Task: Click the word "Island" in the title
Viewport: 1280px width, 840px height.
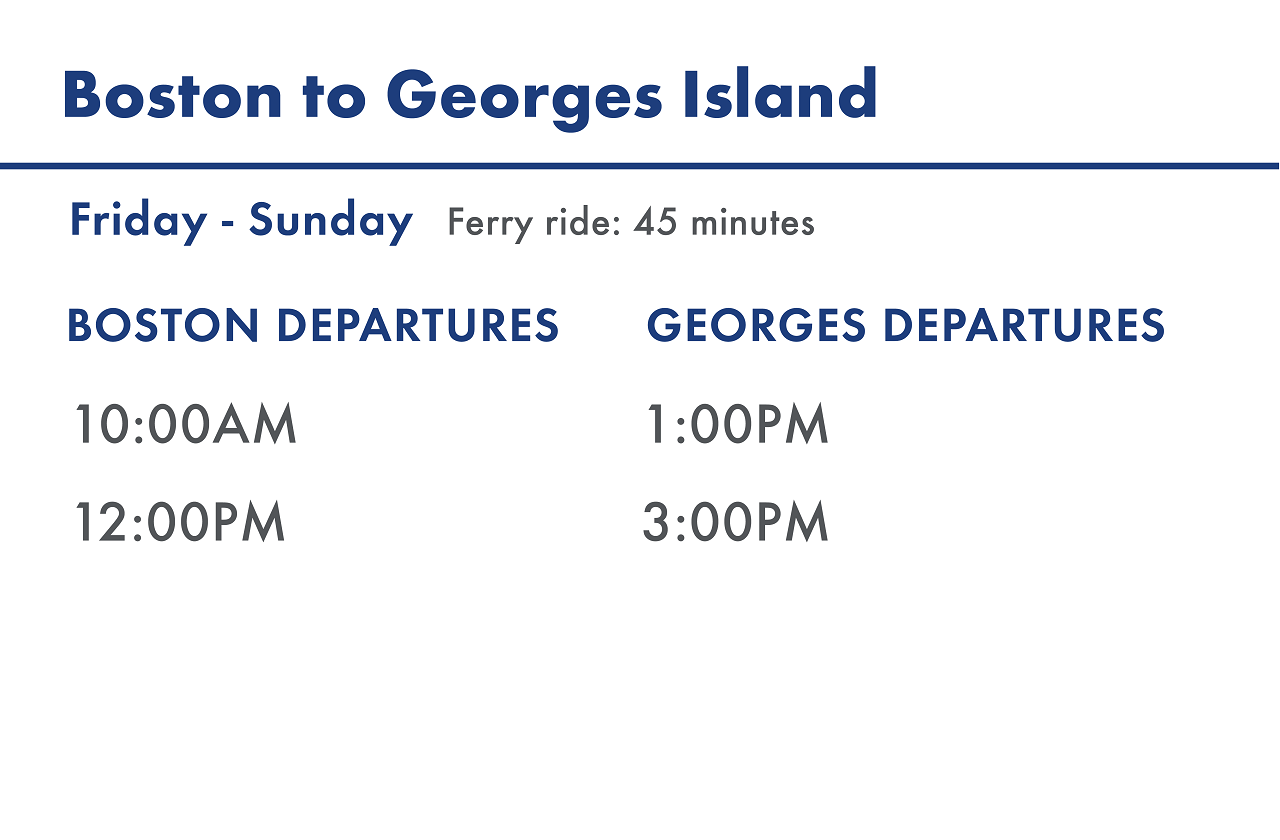Action: tap(780, 96)
